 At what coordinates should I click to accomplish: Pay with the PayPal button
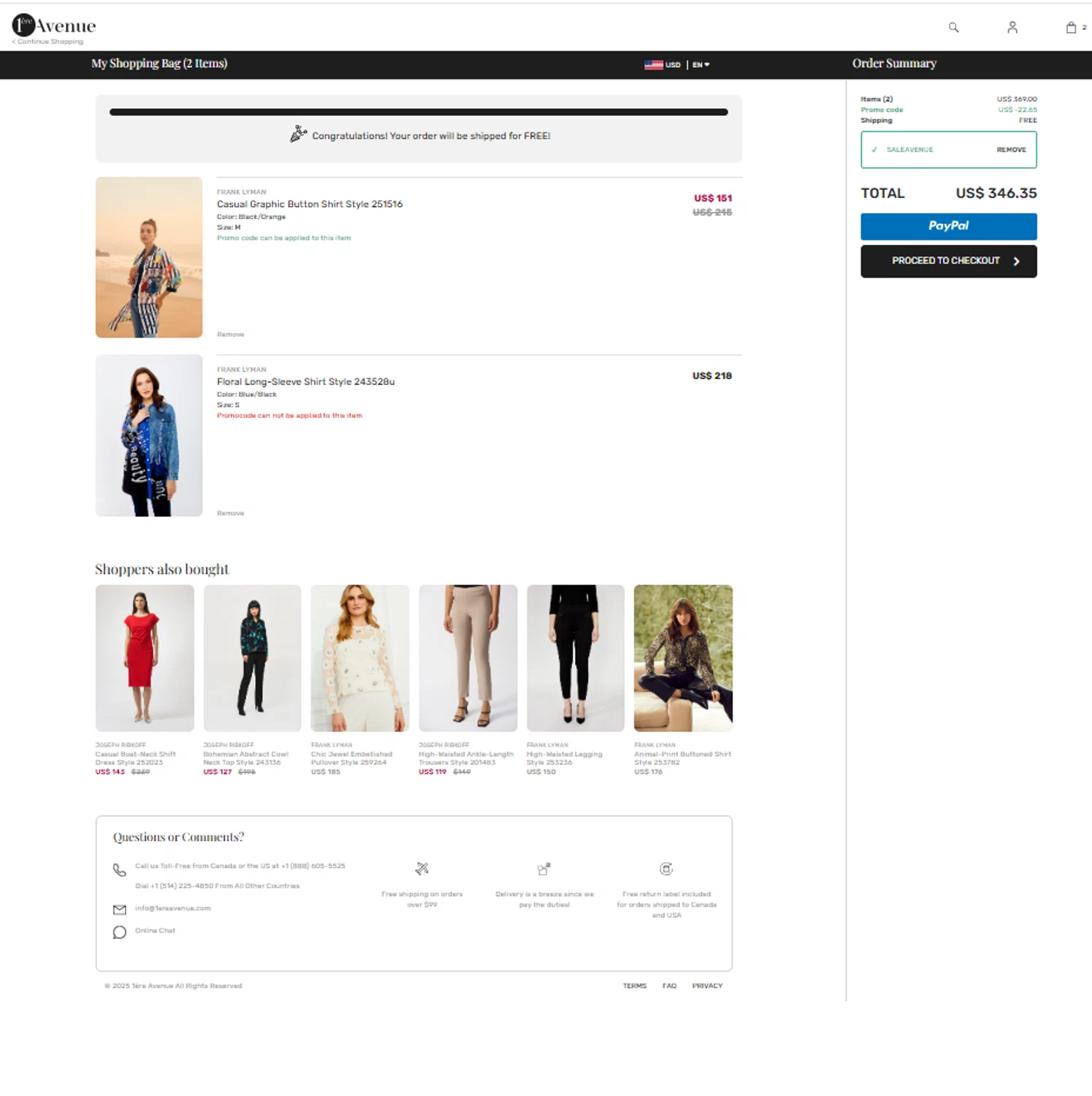[x=948, y=226]
